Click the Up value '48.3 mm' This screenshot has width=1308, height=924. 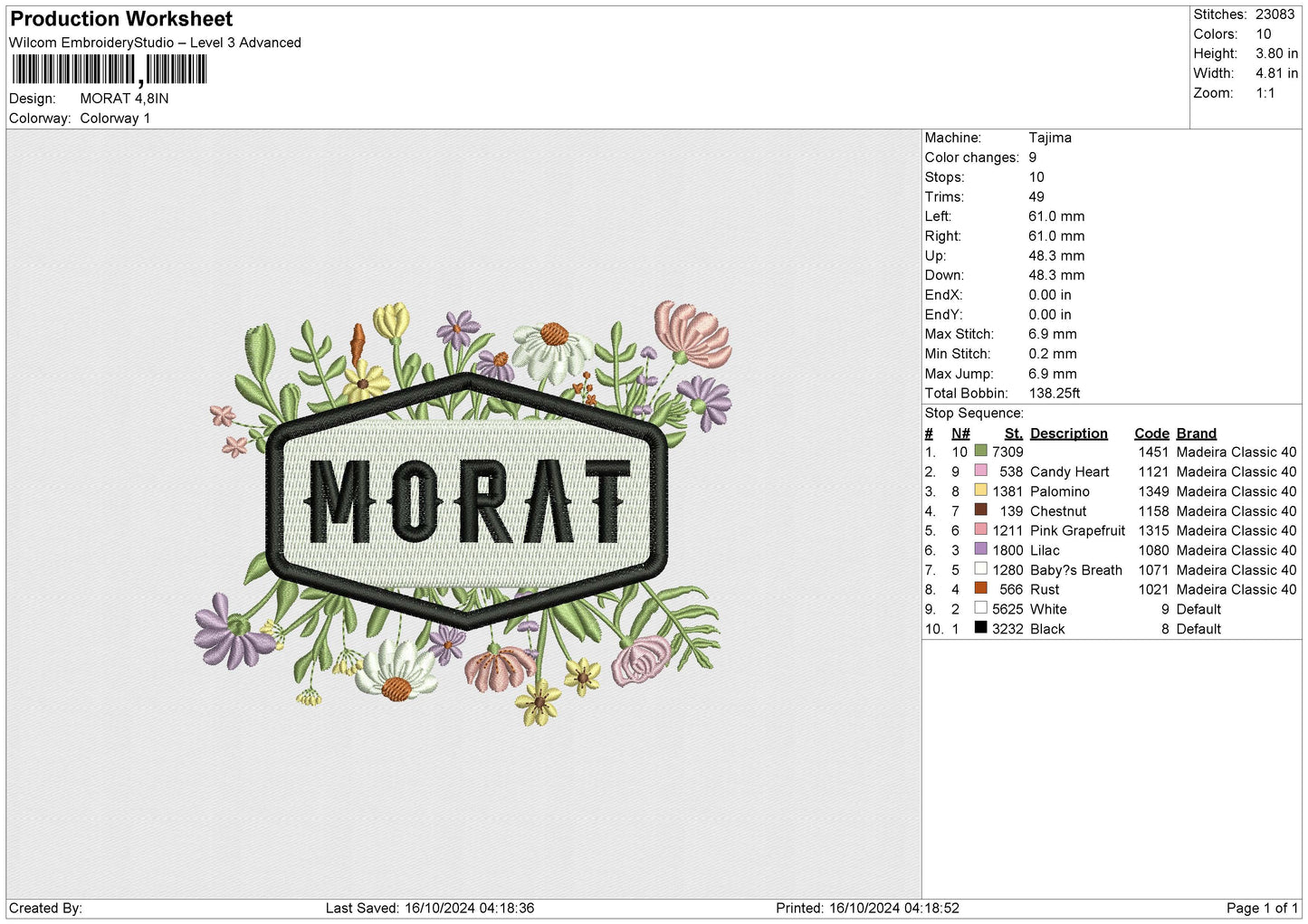pos(1056,255)
